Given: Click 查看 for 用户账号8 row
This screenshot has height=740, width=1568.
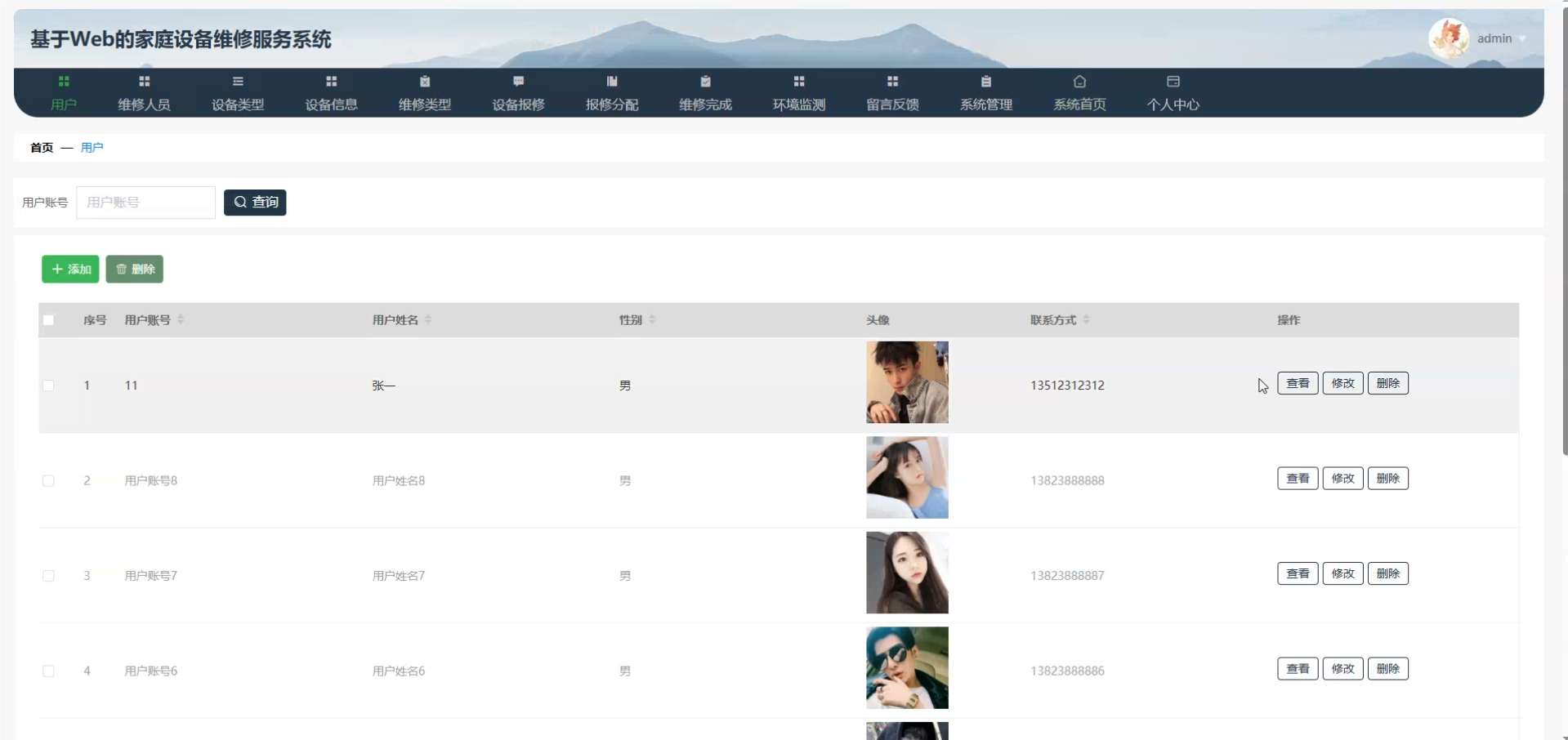Looking at the screenshot, I should coord(1298,479).
